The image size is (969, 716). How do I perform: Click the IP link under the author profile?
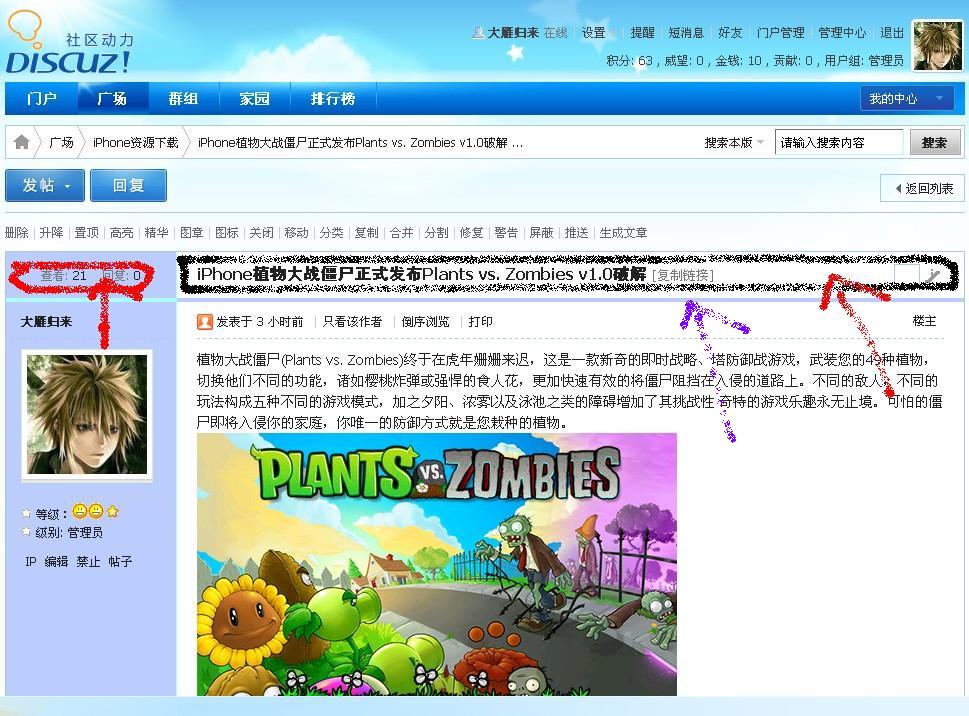click(x=30, y=561)
